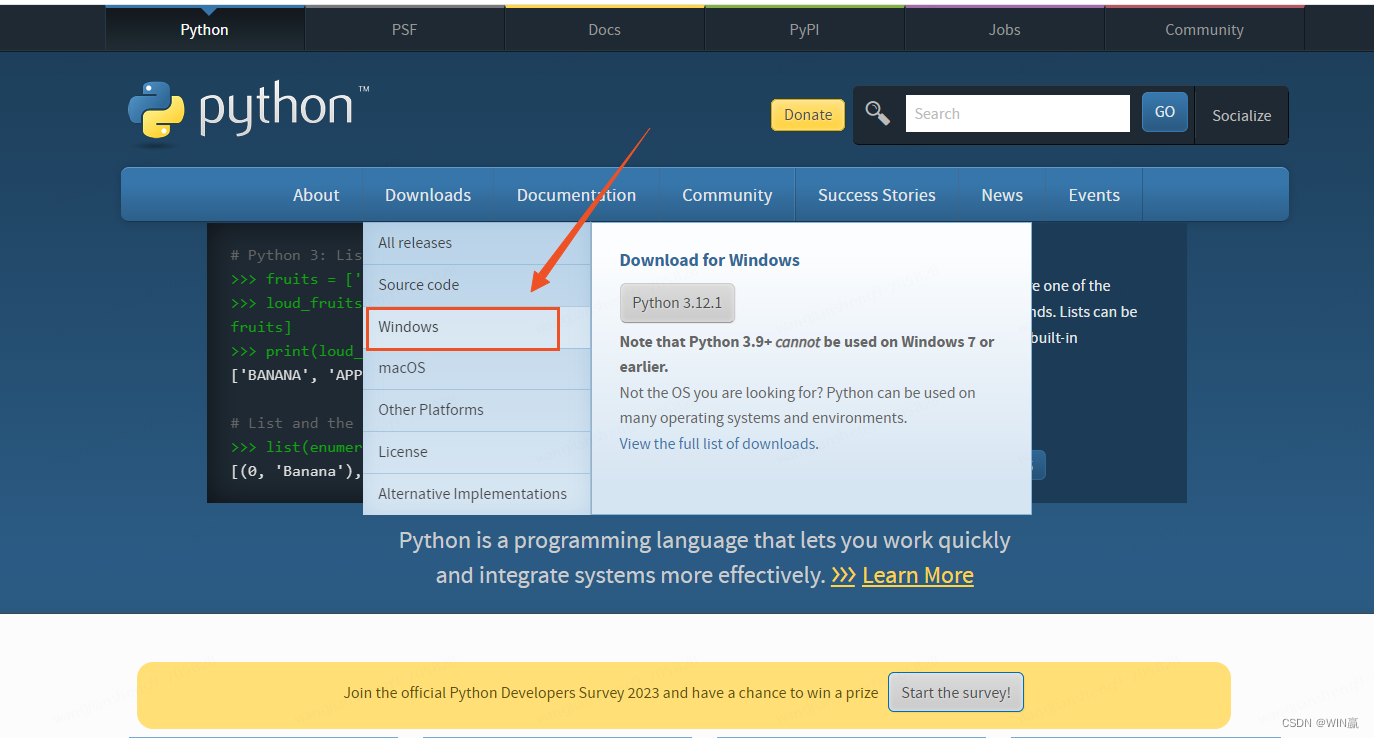The width and height of the screenshot is (1374, 738).
Task: Select License in Downloads menu
Action: pos(477,452)
